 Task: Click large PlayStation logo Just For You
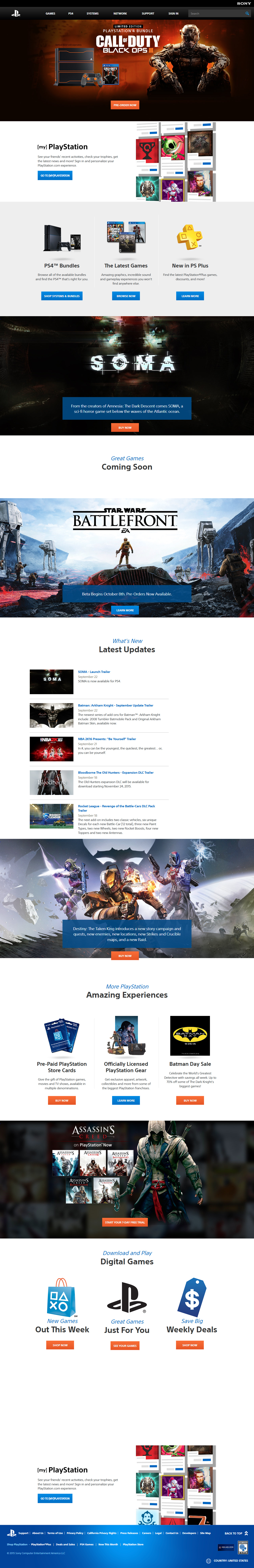point(126,1298)
